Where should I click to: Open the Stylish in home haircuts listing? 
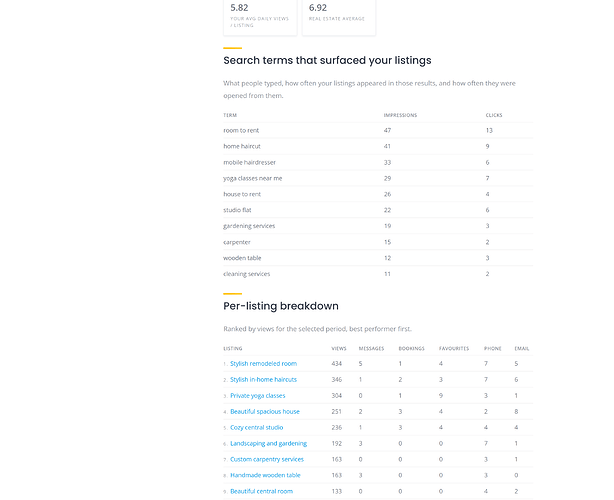263,379
